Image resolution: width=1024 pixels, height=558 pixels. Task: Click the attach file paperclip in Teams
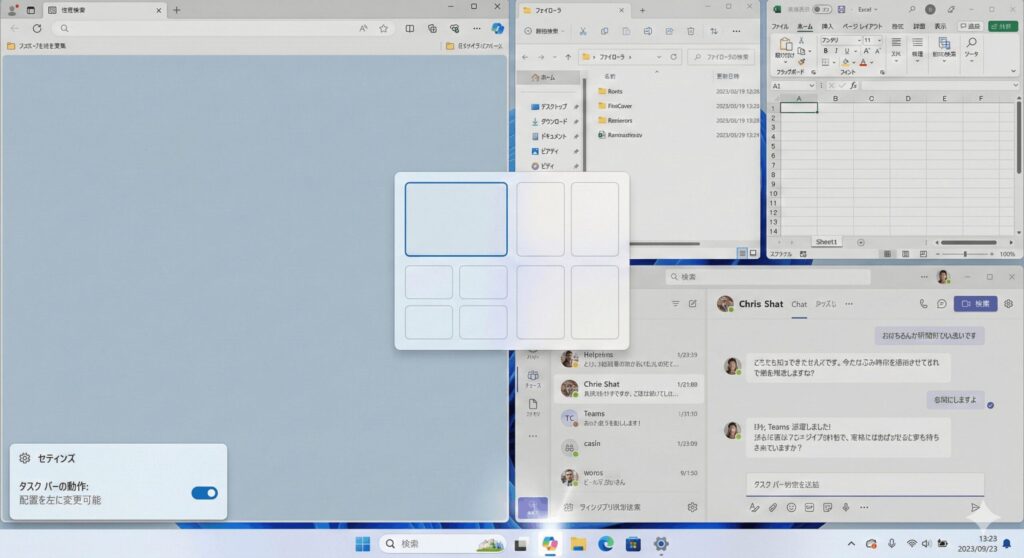point(772,508)
